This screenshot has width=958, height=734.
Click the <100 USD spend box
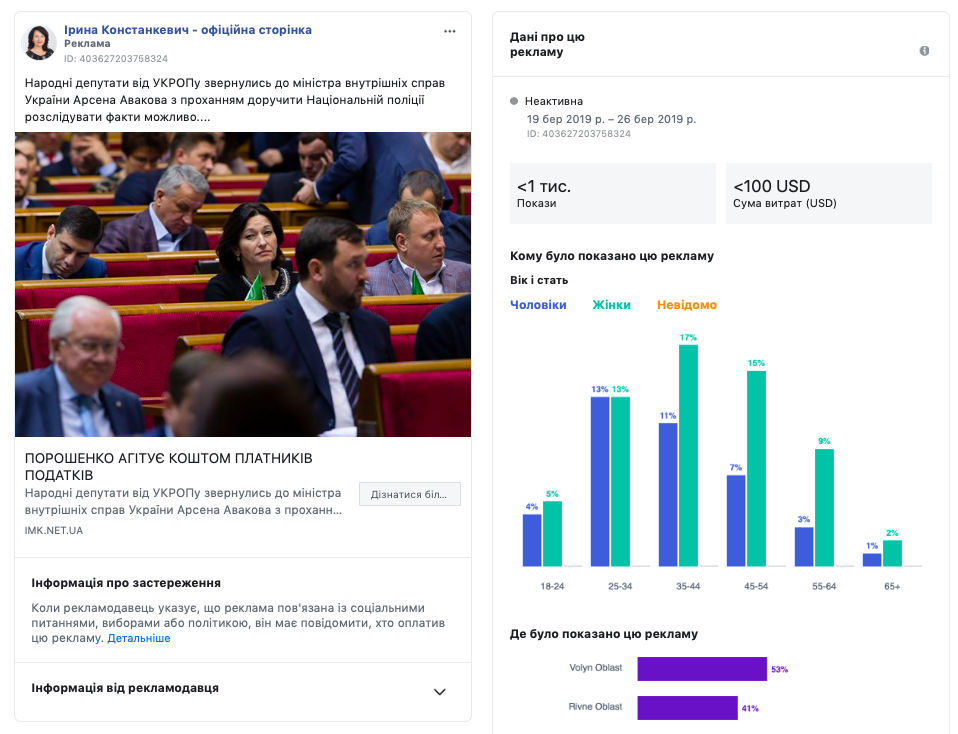pos(828,194)
